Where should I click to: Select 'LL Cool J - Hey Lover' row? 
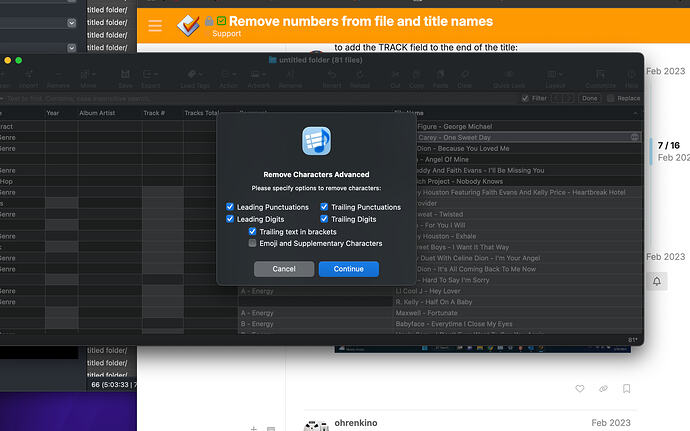click(x=518, y=291)
